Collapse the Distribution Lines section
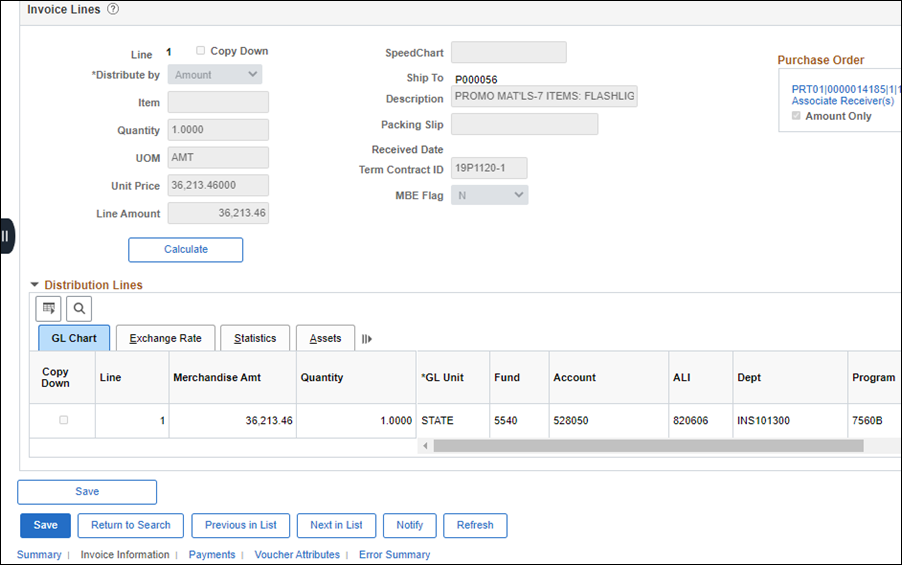The height and width of the screenshot is (565, 902). pos(35,285)
